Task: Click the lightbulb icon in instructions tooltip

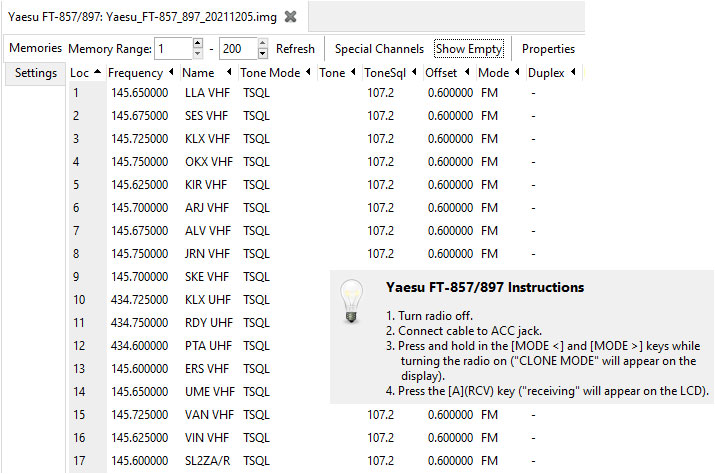Action: (351, 301)
